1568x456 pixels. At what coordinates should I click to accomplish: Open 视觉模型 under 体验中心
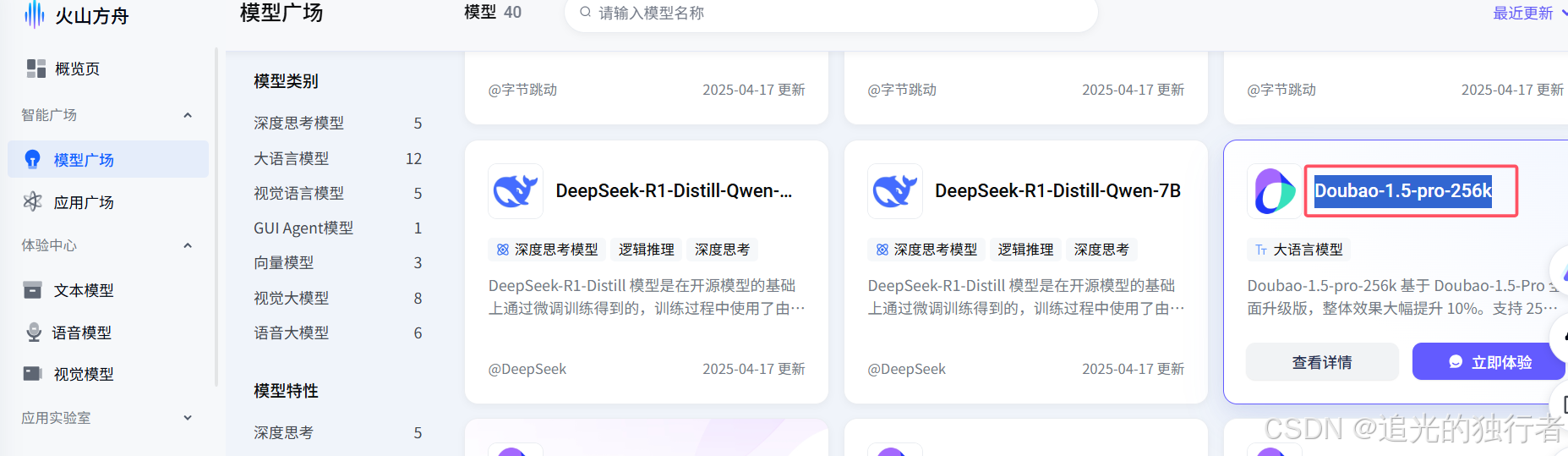108,373
